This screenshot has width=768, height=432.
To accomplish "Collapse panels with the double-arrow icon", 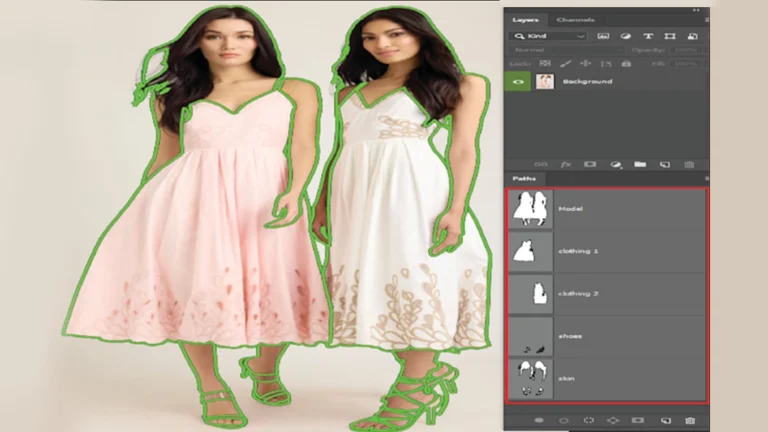I will click(x=696, y=10).
